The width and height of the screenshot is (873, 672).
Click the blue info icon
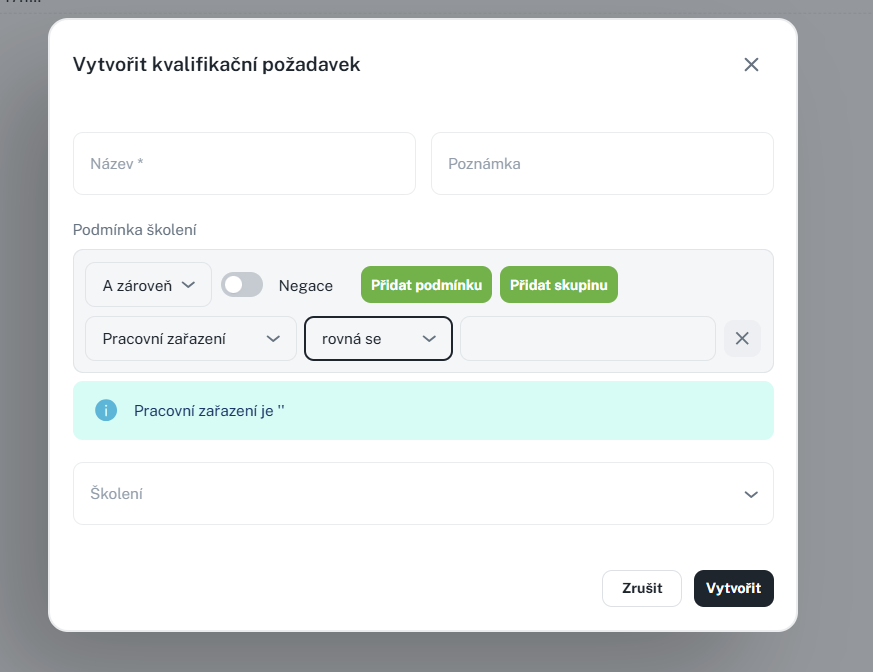[x=106, y=410]
